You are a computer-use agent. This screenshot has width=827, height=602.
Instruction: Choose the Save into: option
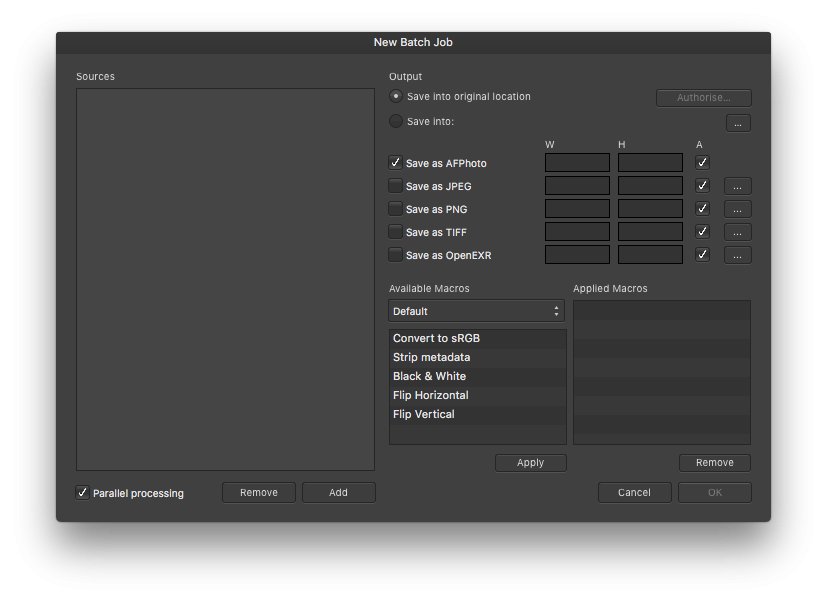[x=395, y=120]
